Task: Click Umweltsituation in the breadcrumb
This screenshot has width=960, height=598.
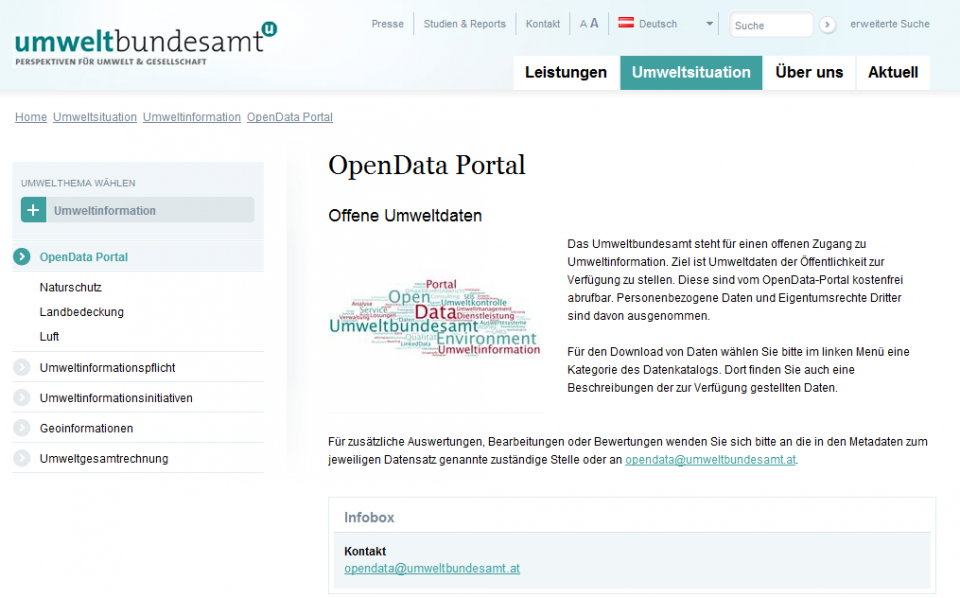Action: [x=95, y=117]
